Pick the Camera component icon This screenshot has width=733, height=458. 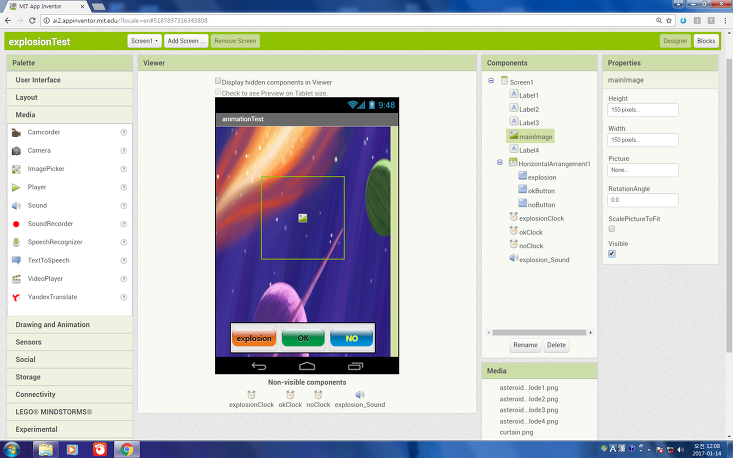[16, 151]
